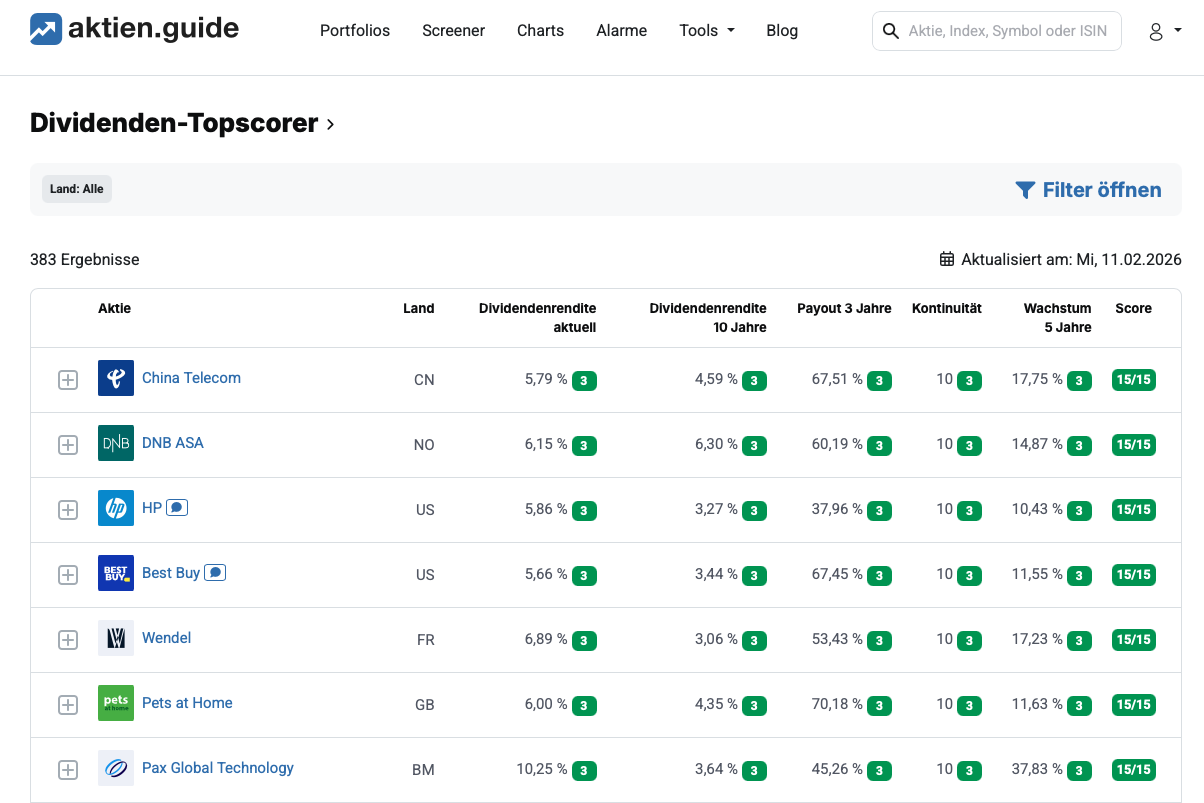Click Filter öffnen to open filters

1088,190
